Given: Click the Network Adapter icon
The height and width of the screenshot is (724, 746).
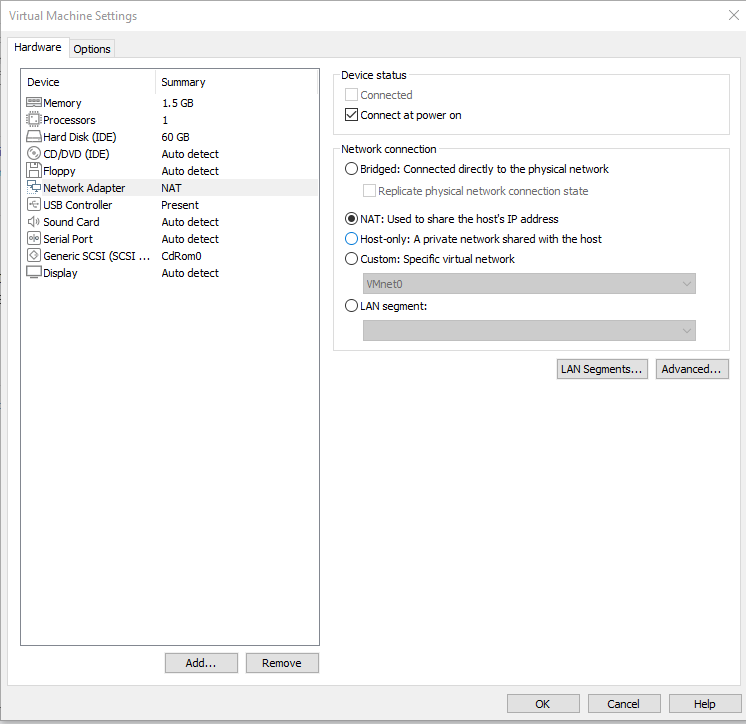Looking at the screenshot, I should coord(34,187).
